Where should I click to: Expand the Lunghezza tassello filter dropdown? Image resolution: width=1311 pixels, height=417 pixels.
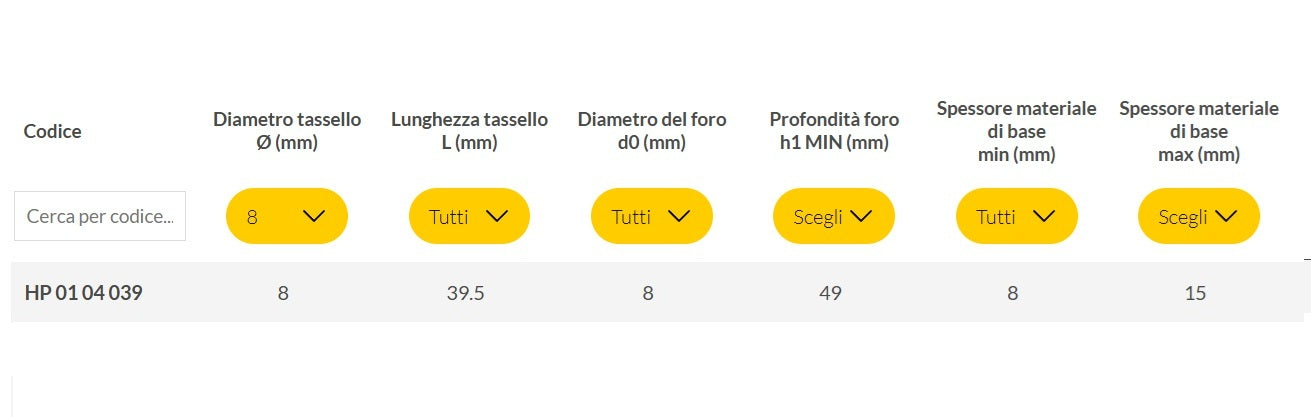click(469, 216)
